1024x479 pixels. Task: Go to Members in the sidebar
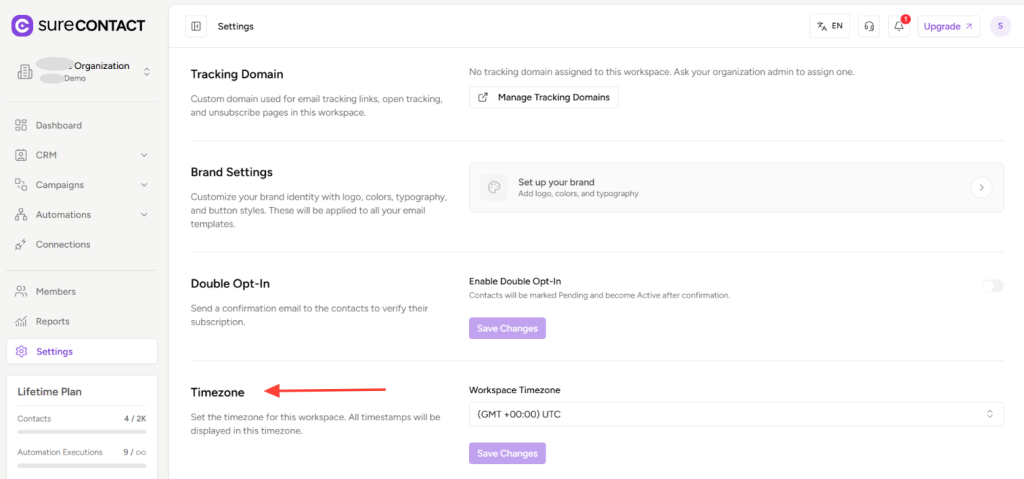coord(55,292)
